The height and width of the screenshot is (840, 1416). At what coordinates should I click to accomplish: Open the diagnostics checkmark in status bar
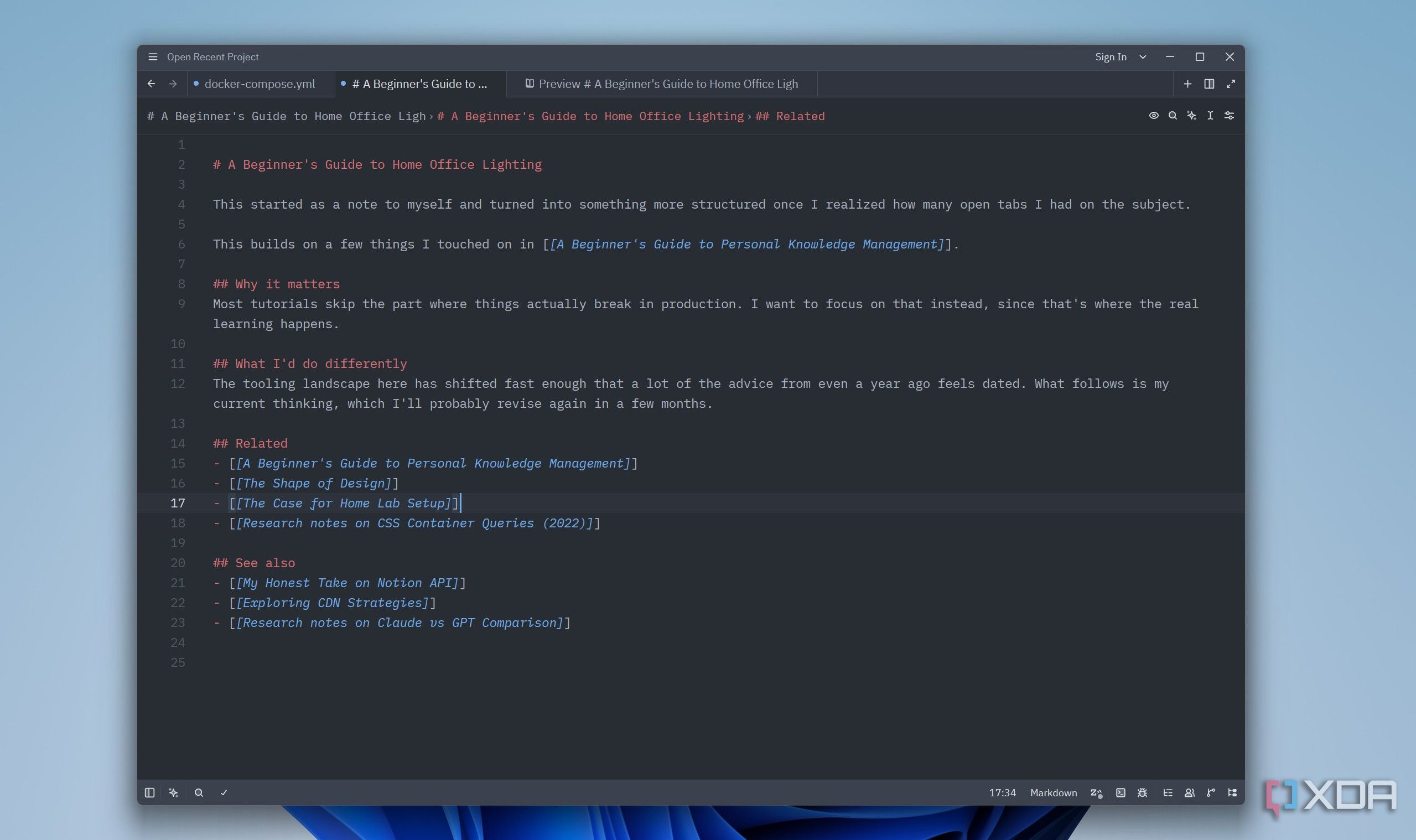pyautogui.click(x=224, y=792)
